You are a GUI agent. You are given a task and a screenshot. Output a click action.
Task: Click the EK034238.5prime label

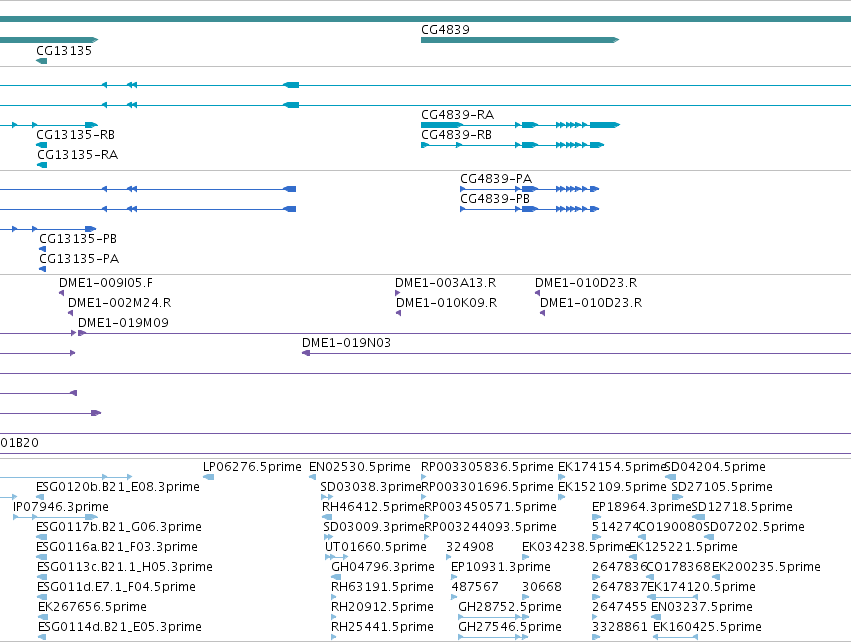coord(576,548)
